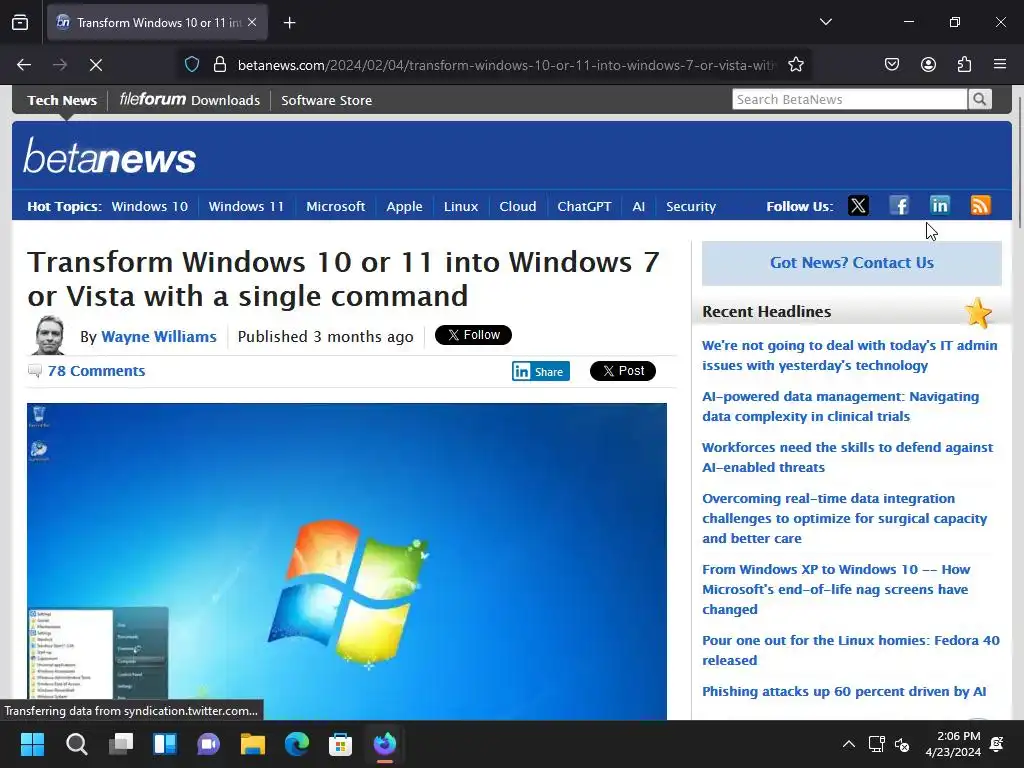Open the Chat app on taskbar

(x=209, y=744)
